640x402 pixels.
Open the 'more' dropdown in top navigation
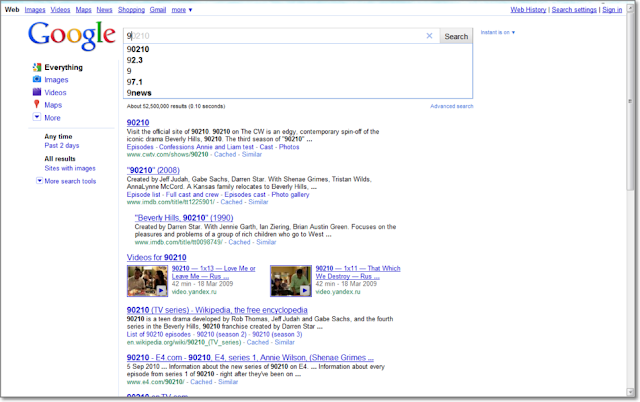182,10
